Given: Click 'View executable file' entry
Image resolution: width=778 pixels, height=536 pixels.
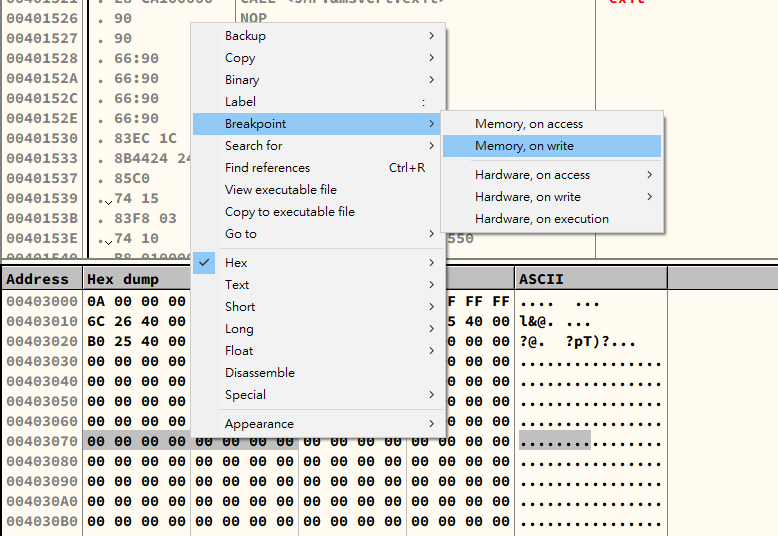Looking at the screenshot, I should 280,190.
